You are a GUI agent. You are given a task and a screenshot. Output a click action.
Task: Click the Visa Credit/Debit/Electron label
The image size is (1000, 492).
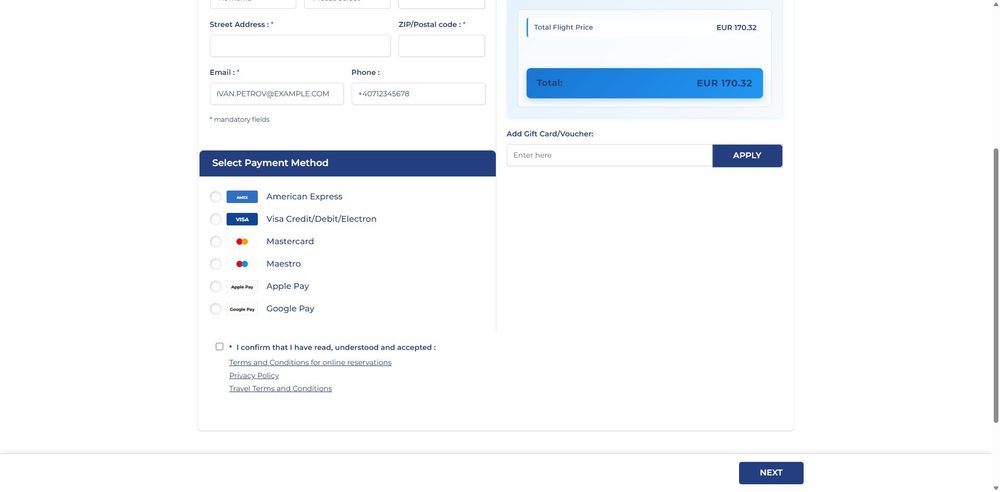pos(321,219)
